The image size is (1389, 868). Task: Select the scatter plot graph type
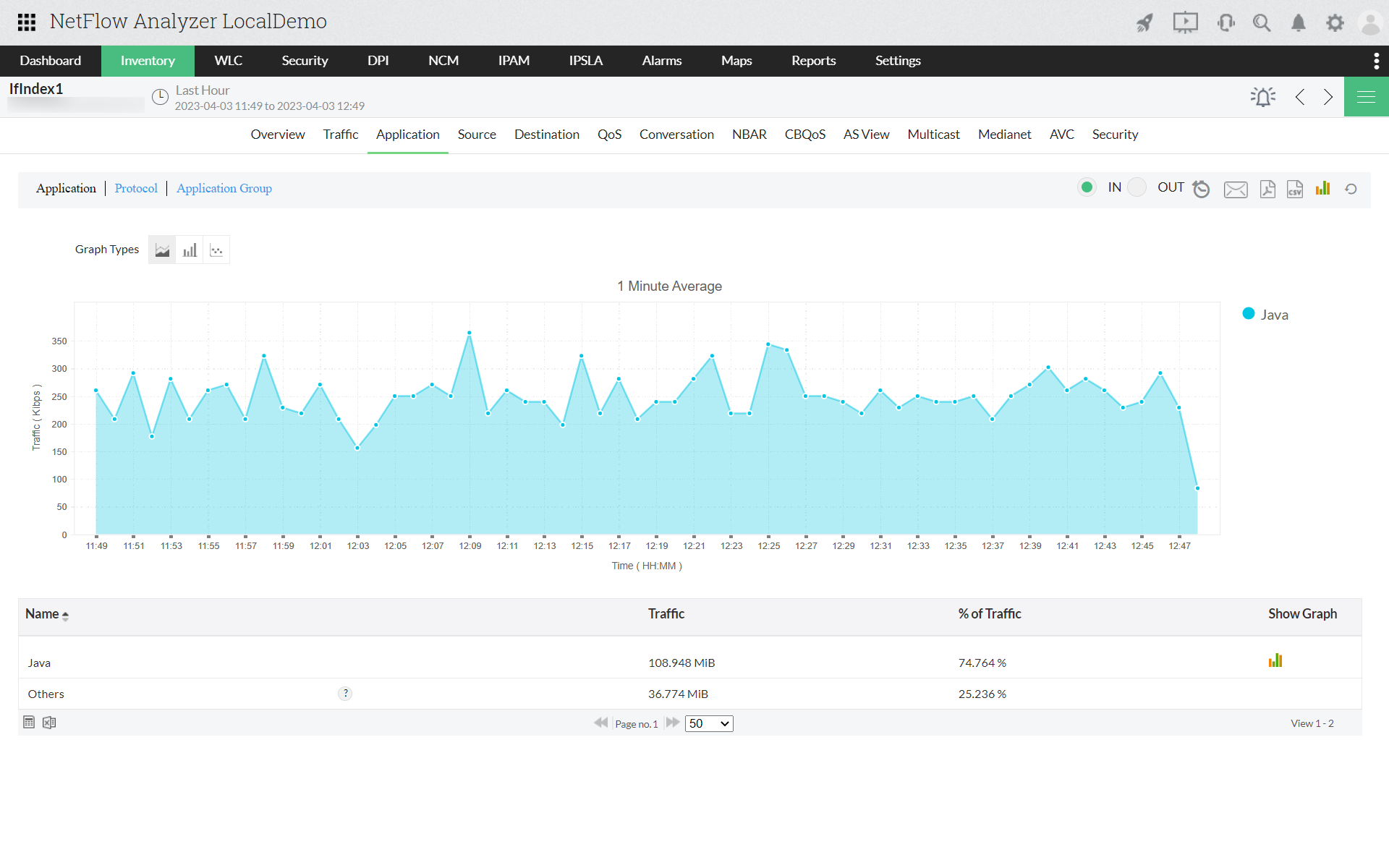coord(216,250)
